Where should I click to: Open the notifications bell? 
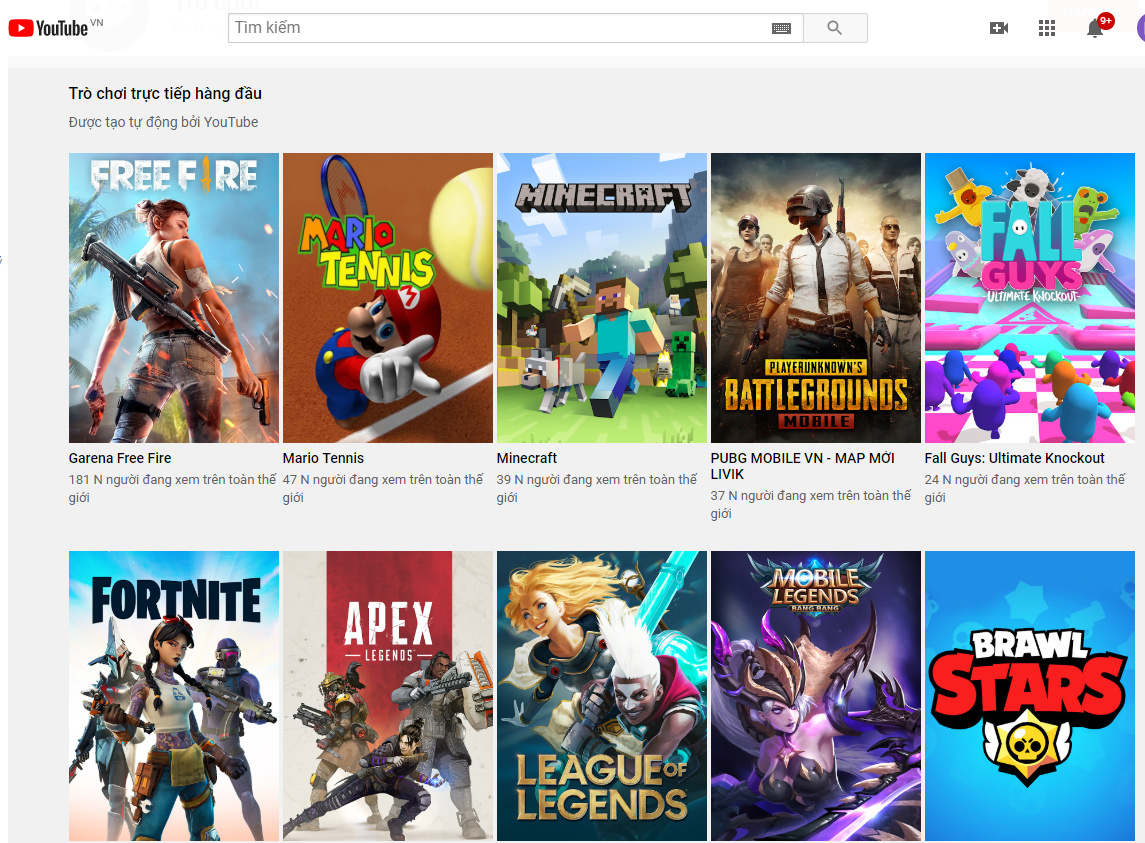[x=1095, y=28]
